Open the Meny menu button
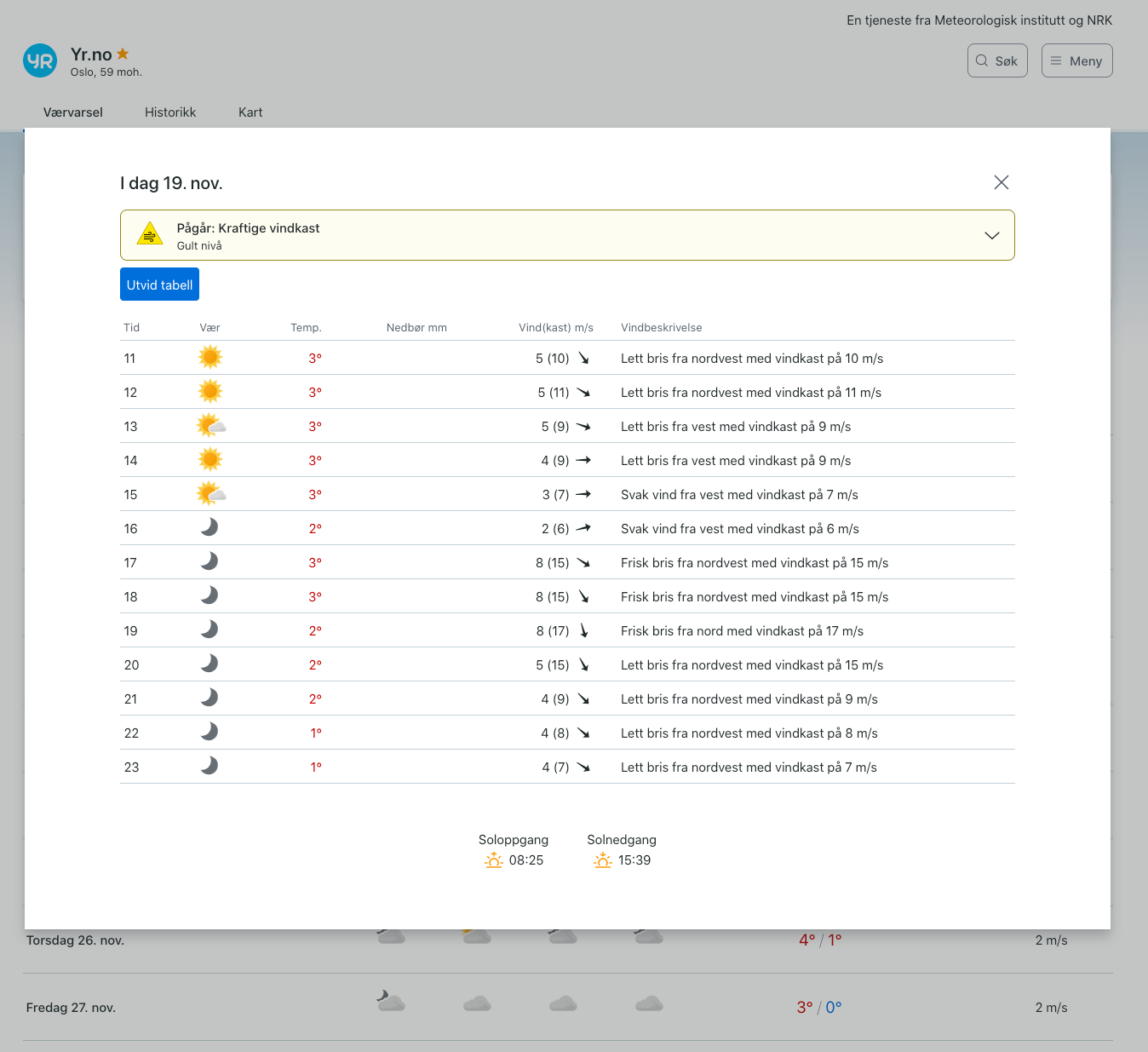This screenshot has height=1052, width=1148. click(1076, 60)
